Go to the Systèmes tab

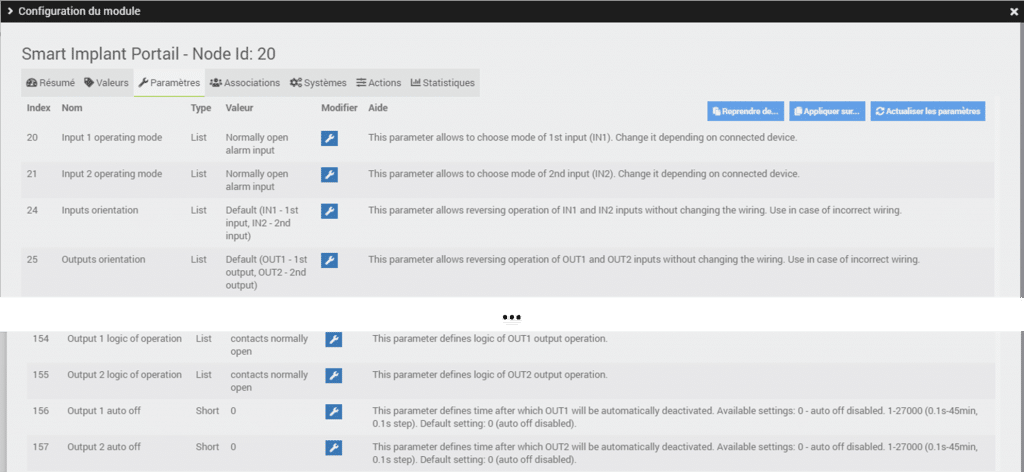tap(318, 83)
